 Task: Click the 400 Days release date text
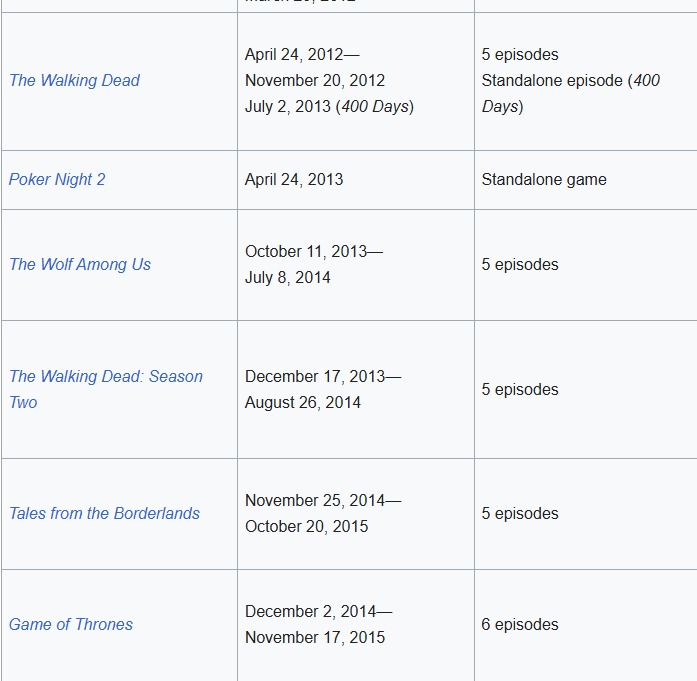pyautogui.click(x=329, y=106)
